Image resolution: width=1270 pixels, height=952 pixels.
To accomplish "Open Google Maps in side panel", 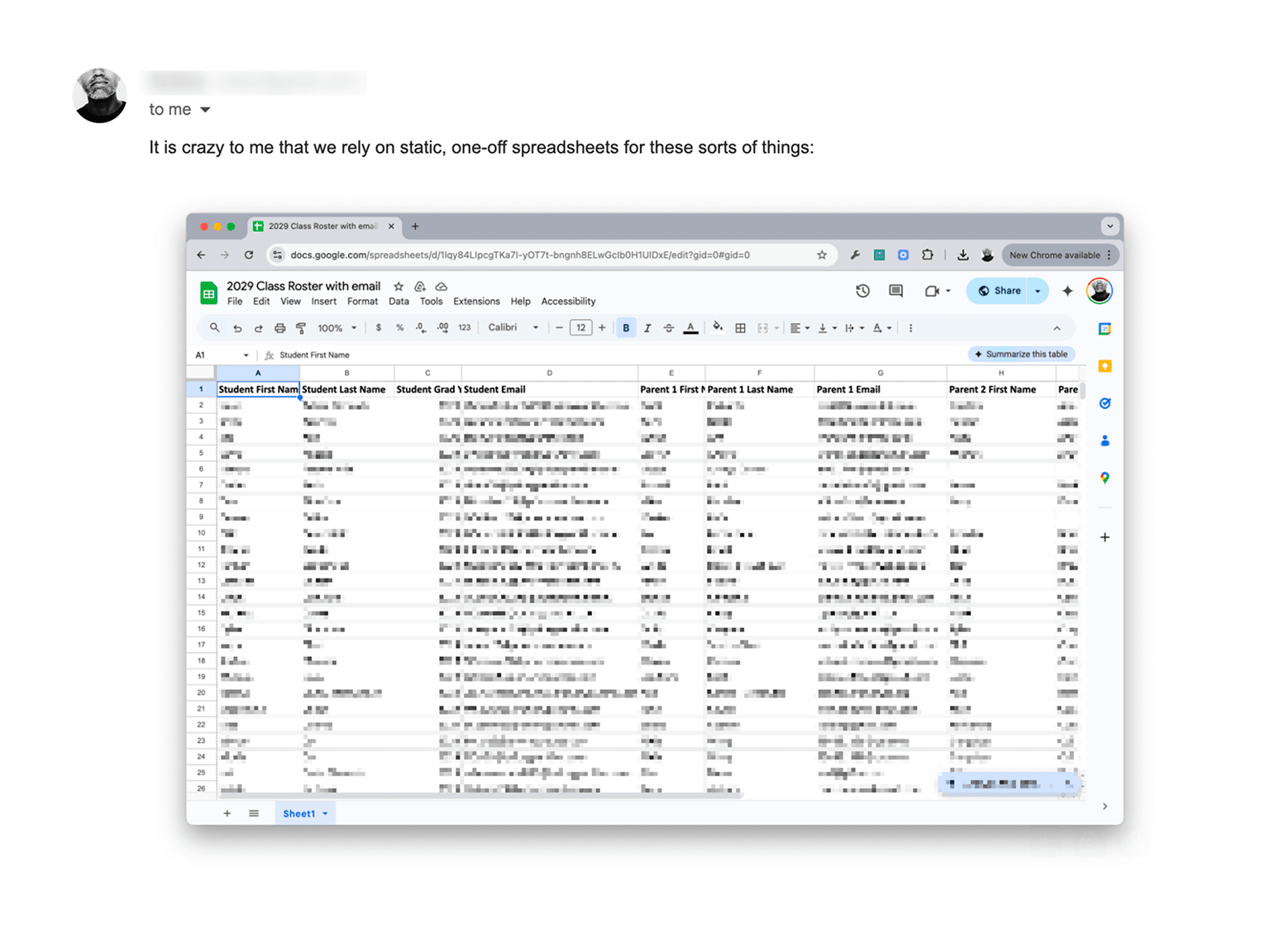I will tap(1105, 478).
